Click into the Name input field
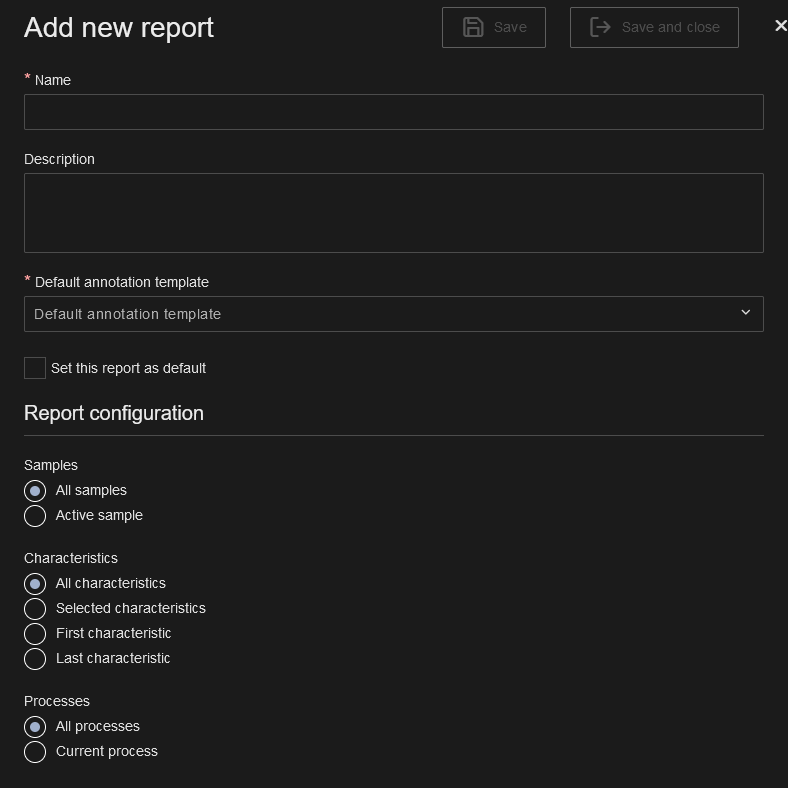Viewport: 788px width, 788px height. (393, 112)
